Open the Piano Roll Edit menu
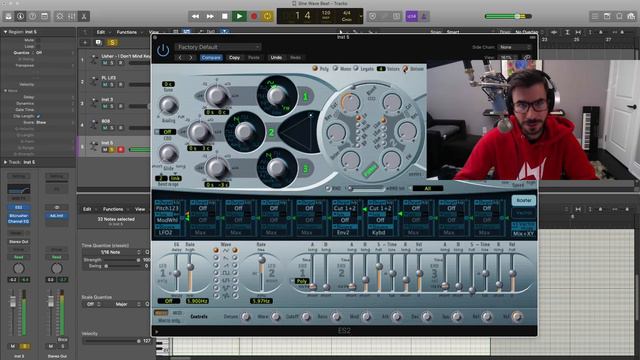 (x=87, y=209)
